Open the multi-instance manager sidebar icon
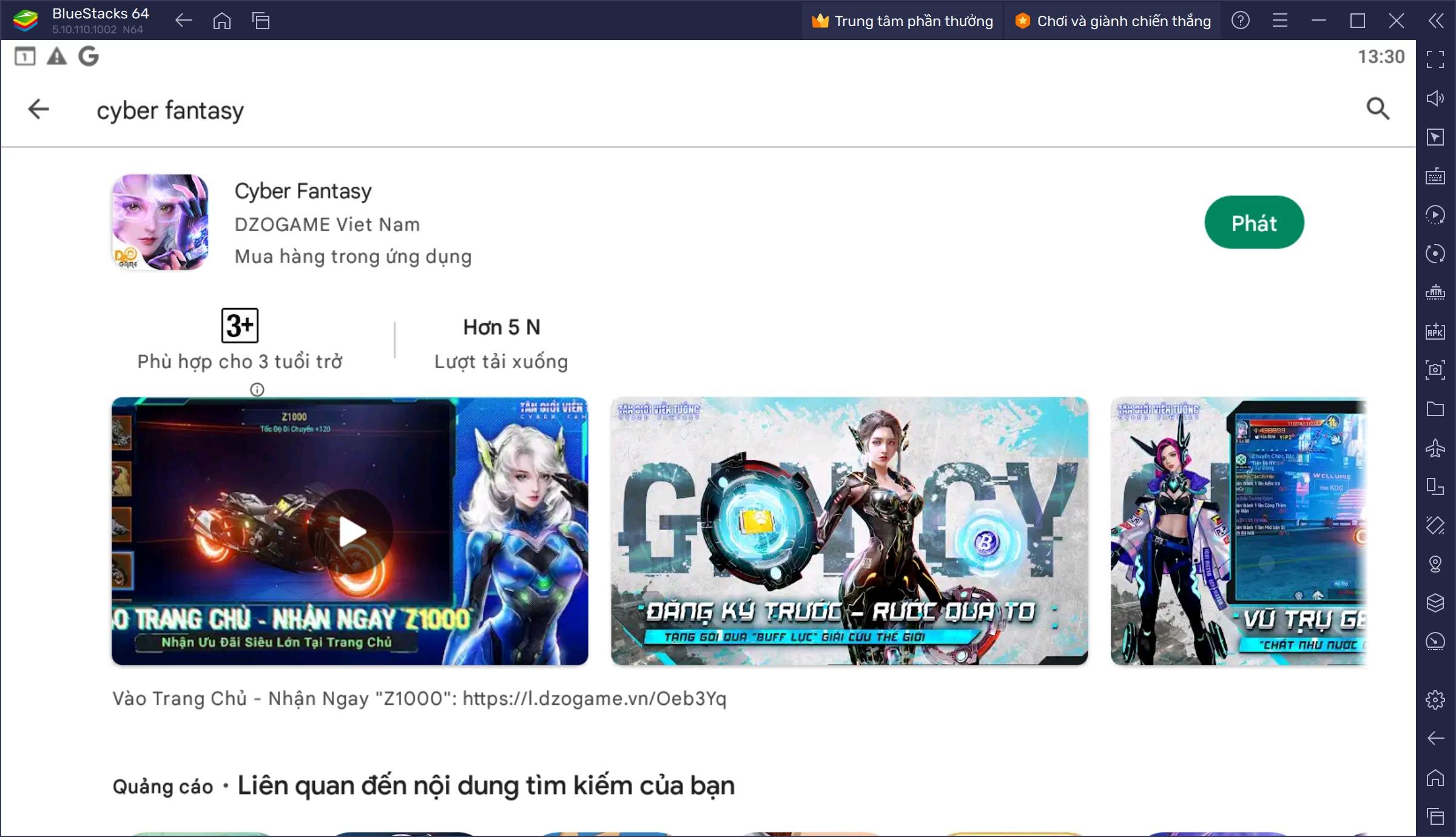1456x837 pixels. click(x=1435, y=603)
